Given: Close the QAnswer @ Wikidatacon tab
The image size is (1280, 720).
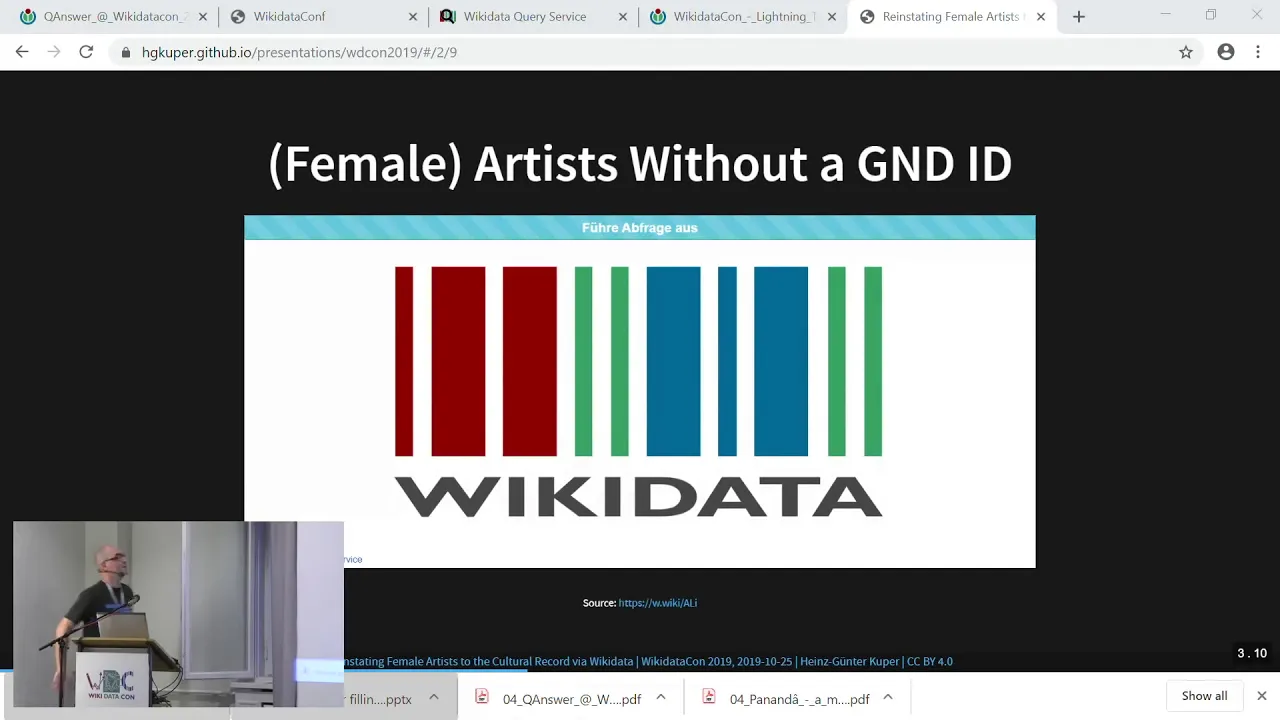Looking at the screenshot, I should pyautogui.click(x=203, y=17).
